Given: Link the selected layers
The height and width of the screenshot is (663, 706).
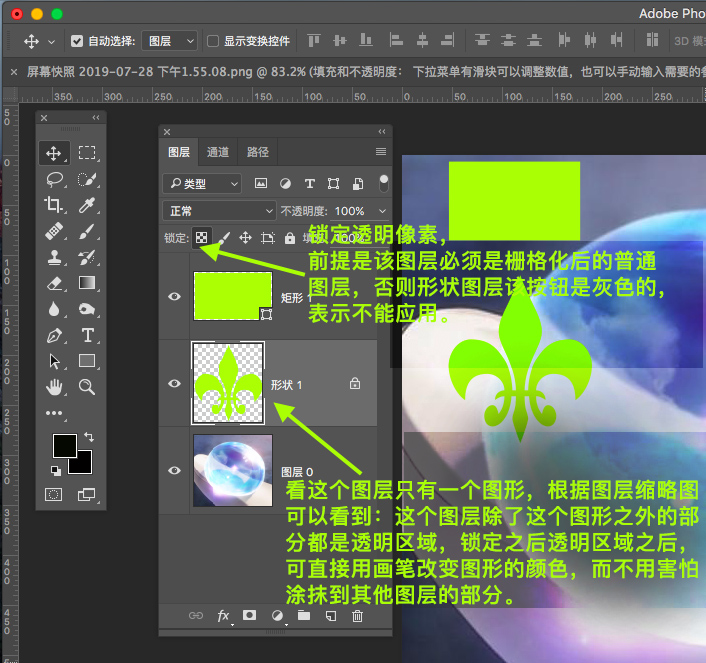Looking at the screenshot, I should (196, 616).
